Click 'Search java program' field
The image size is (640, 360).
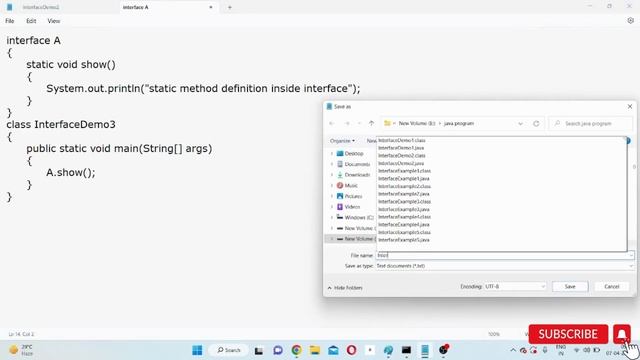tap(591, 123)
